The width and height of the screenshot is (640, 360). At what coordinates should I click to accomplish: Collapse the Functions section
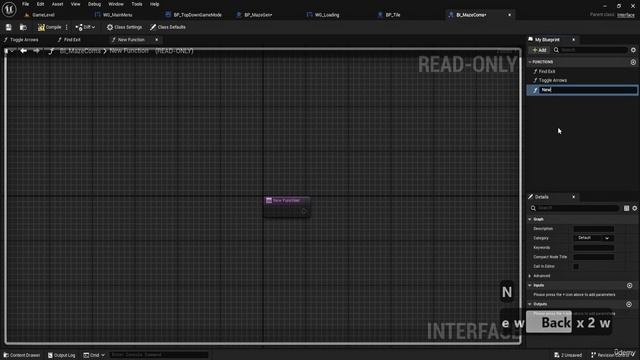tap(530, 62)
